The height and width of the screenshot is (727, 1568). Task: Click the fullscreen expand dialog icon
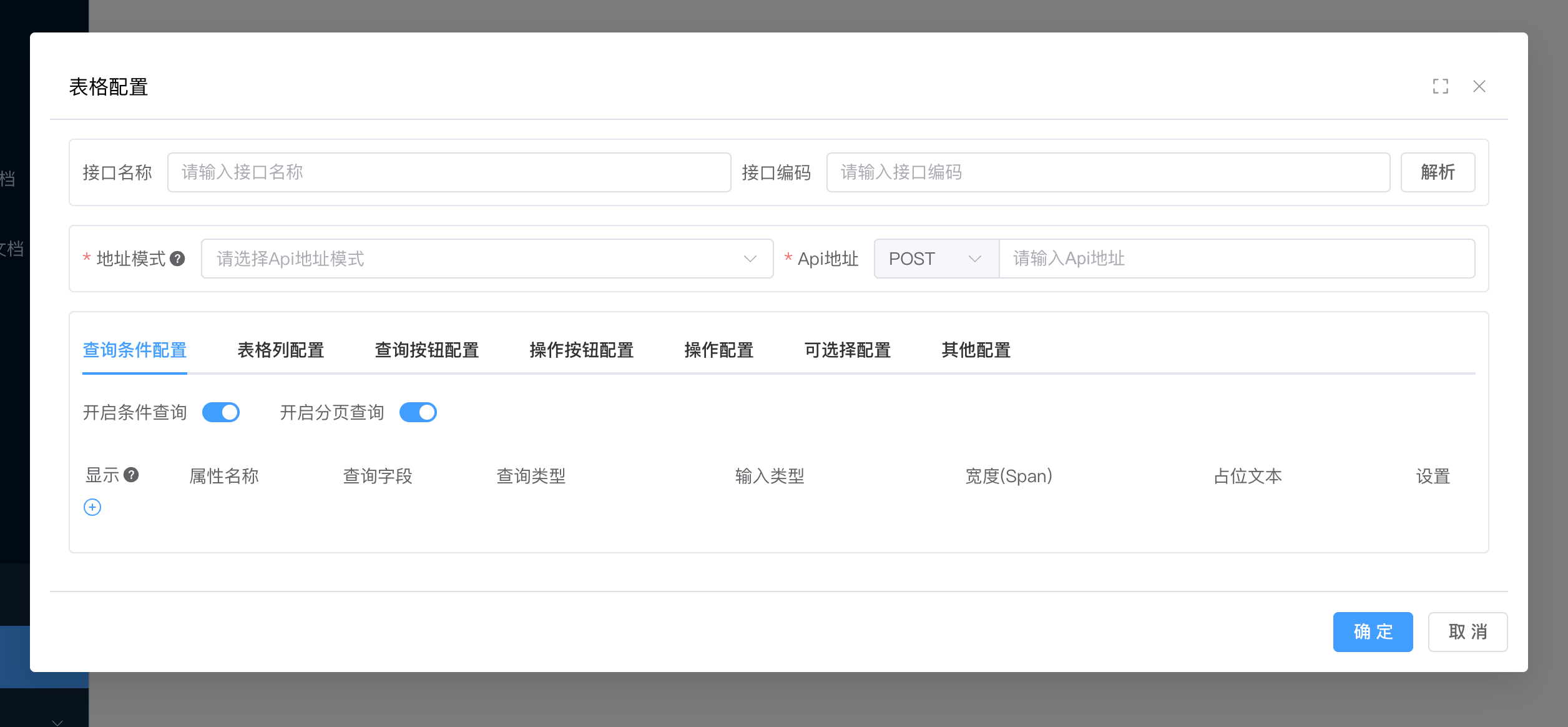pos(1440,86)
